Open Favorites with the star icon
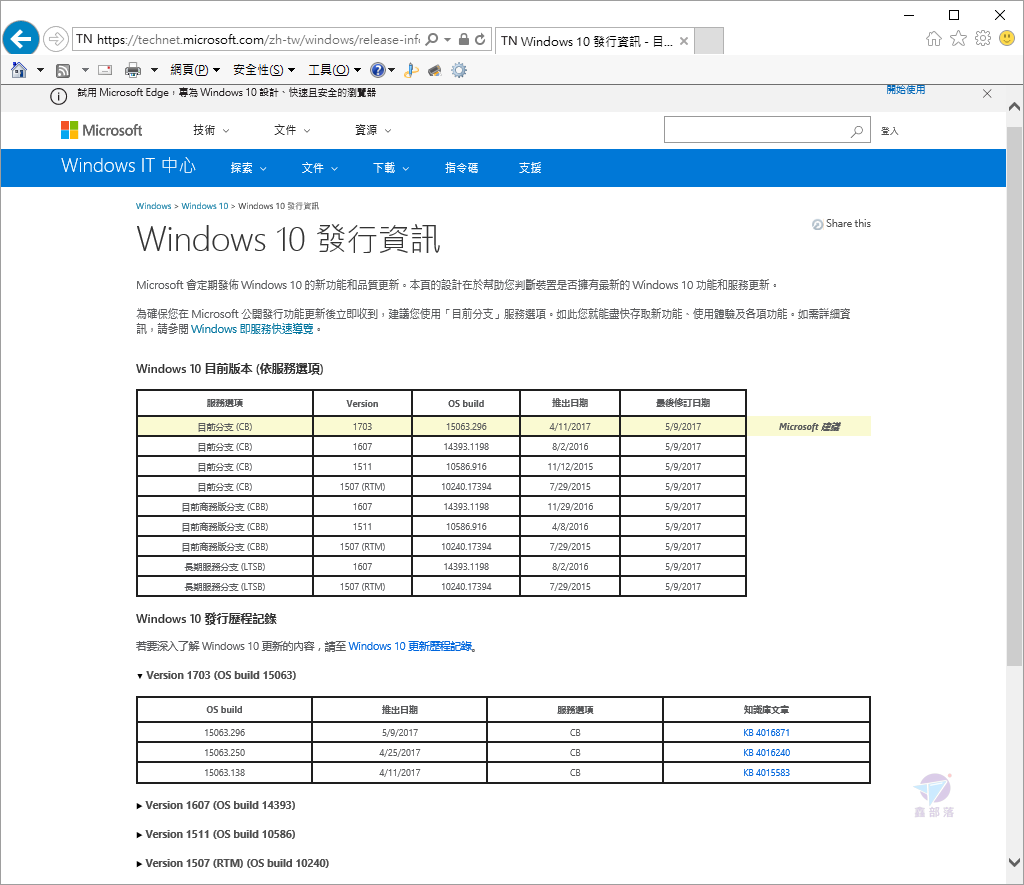 point(958,39)
